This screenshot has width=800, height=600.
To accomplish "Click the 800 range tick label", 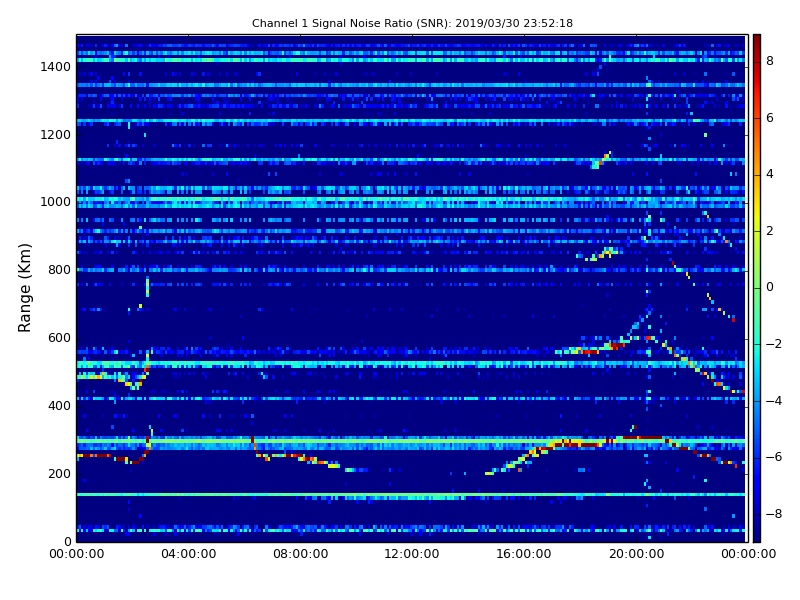I will (59, 270).
